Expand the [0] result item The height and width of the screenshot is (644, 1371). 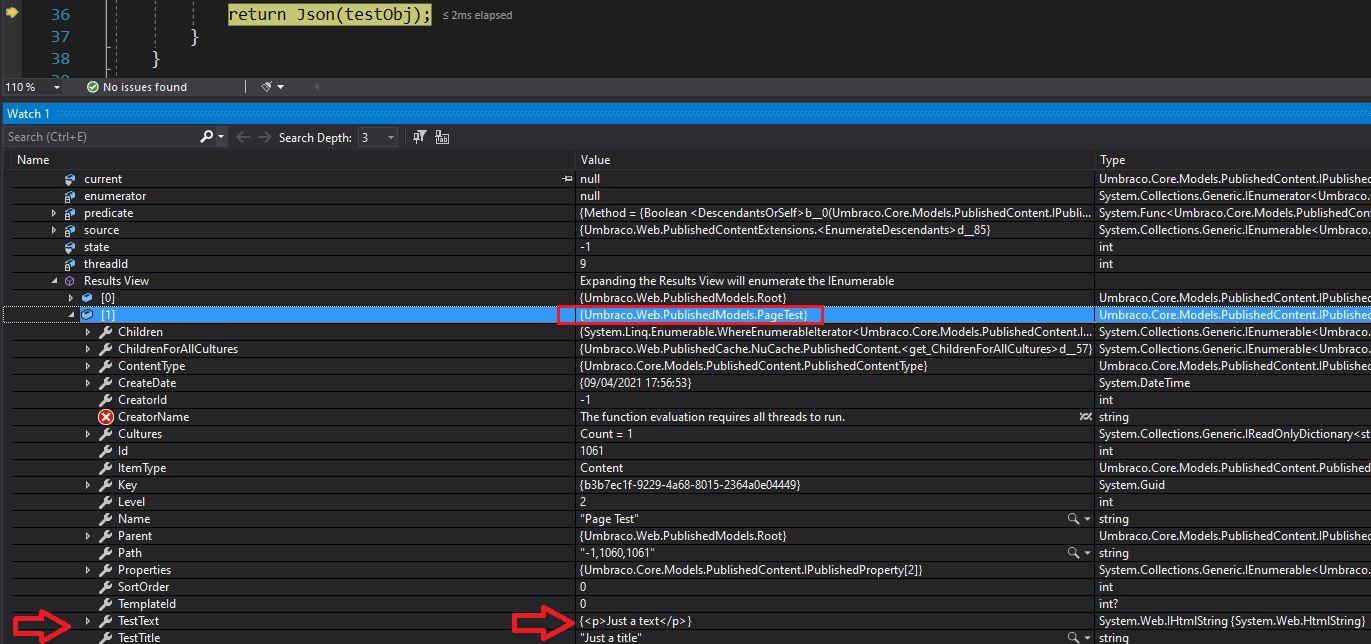[x=71, y=298]
